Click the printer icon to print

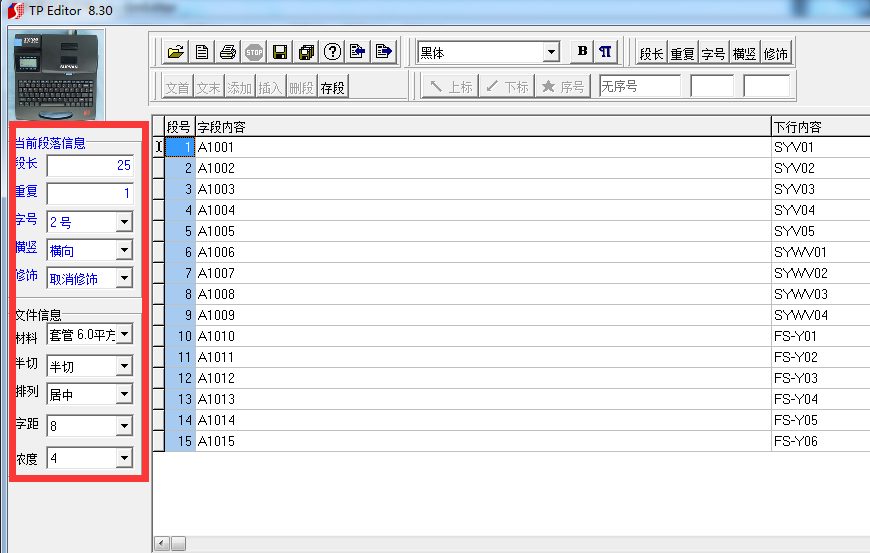coord(228,52)
